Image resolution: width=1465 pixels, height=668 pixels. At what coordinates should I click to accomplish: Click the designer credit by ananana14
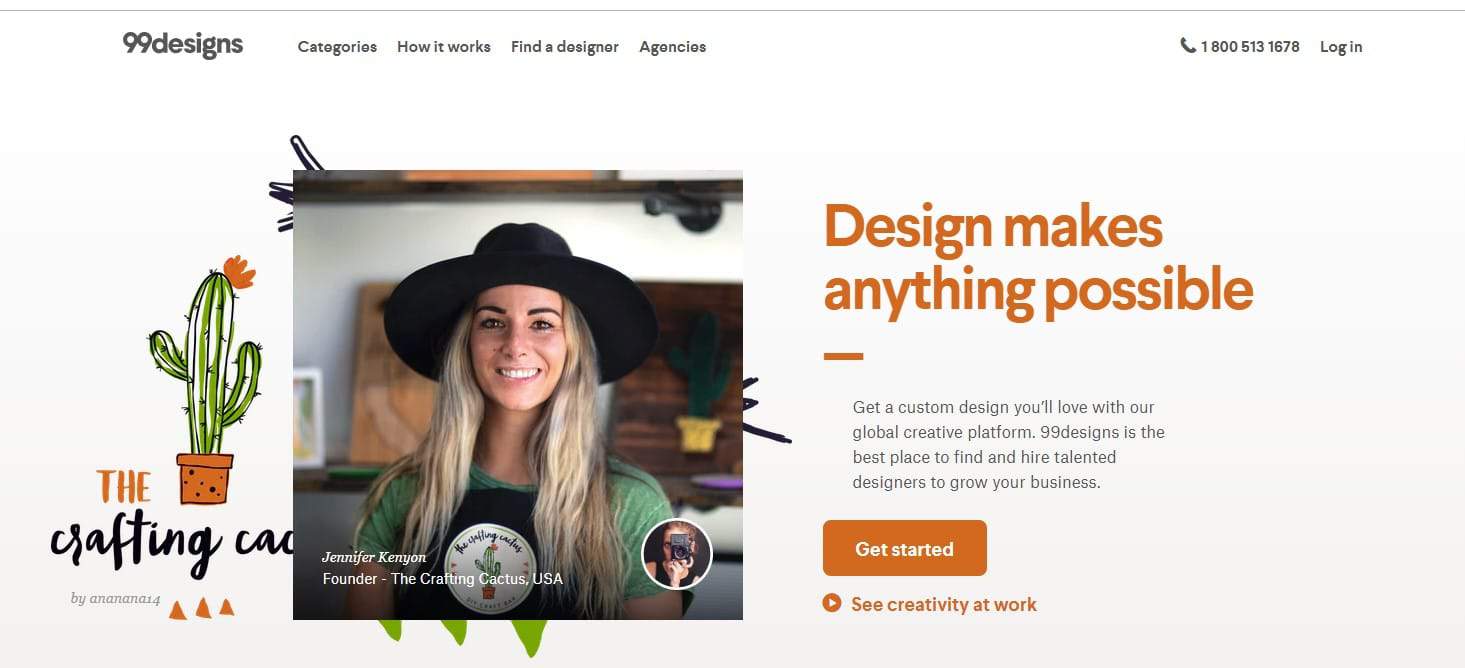pyautogui.click(x=116, y=599)
